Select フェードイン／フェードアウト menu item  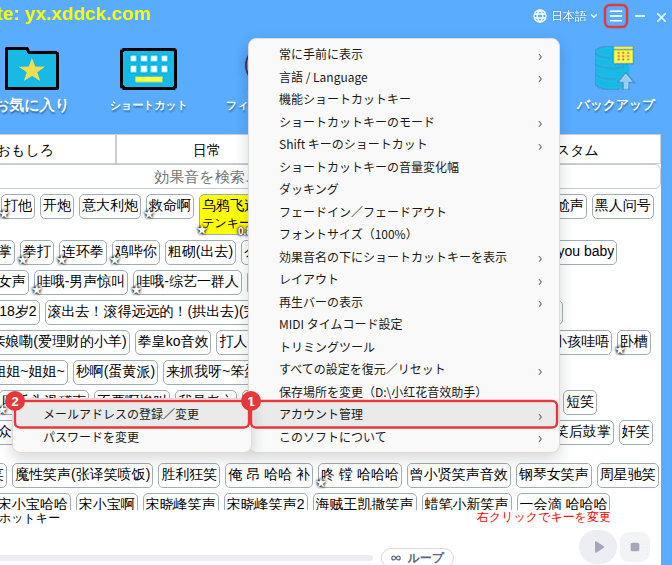[x=405, y=212]
